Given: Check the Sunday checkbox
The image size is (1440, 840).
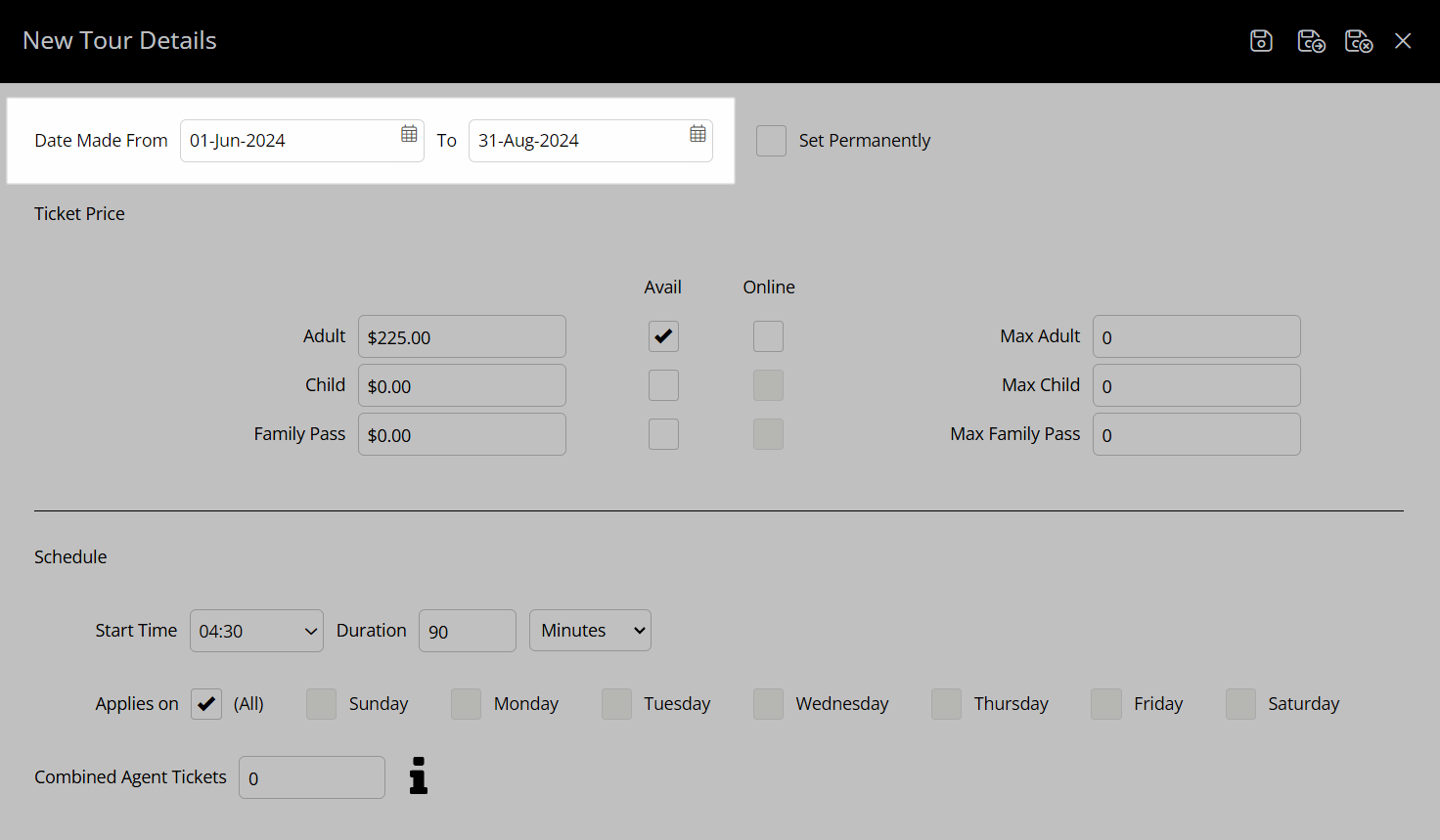Looking at the screenshot, I should [321, 704].
